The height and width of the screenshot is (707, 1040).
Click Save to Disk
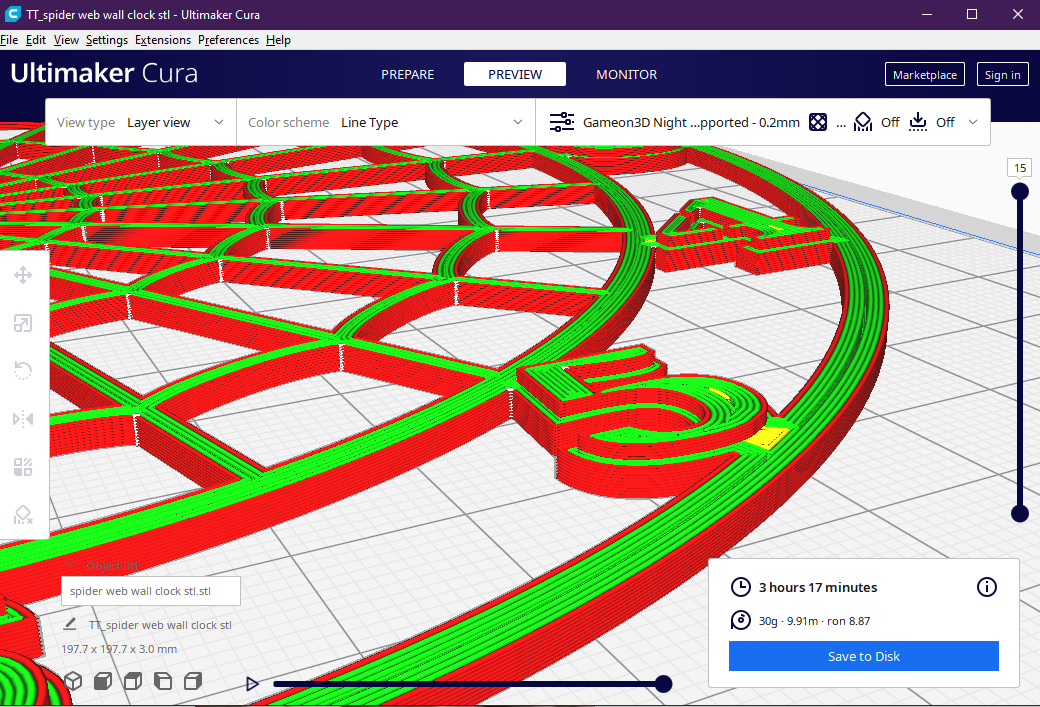tap(864, 656)
